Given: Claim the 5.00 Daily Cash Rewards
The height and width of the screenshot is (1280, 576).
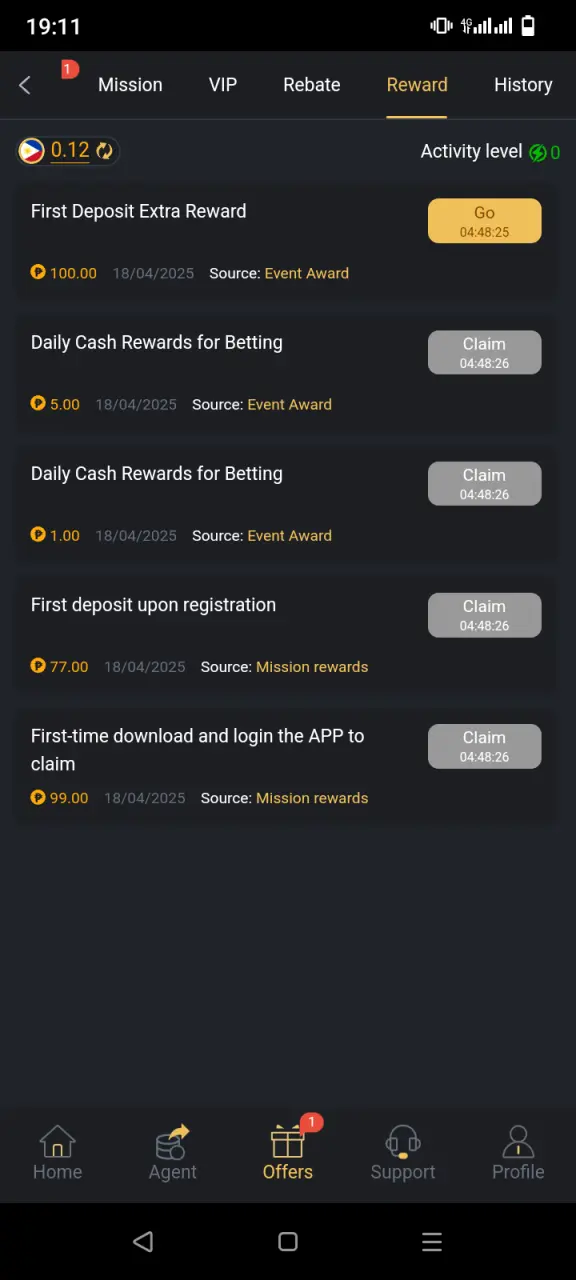Looking at the screenshot, I should pos(485,352).
